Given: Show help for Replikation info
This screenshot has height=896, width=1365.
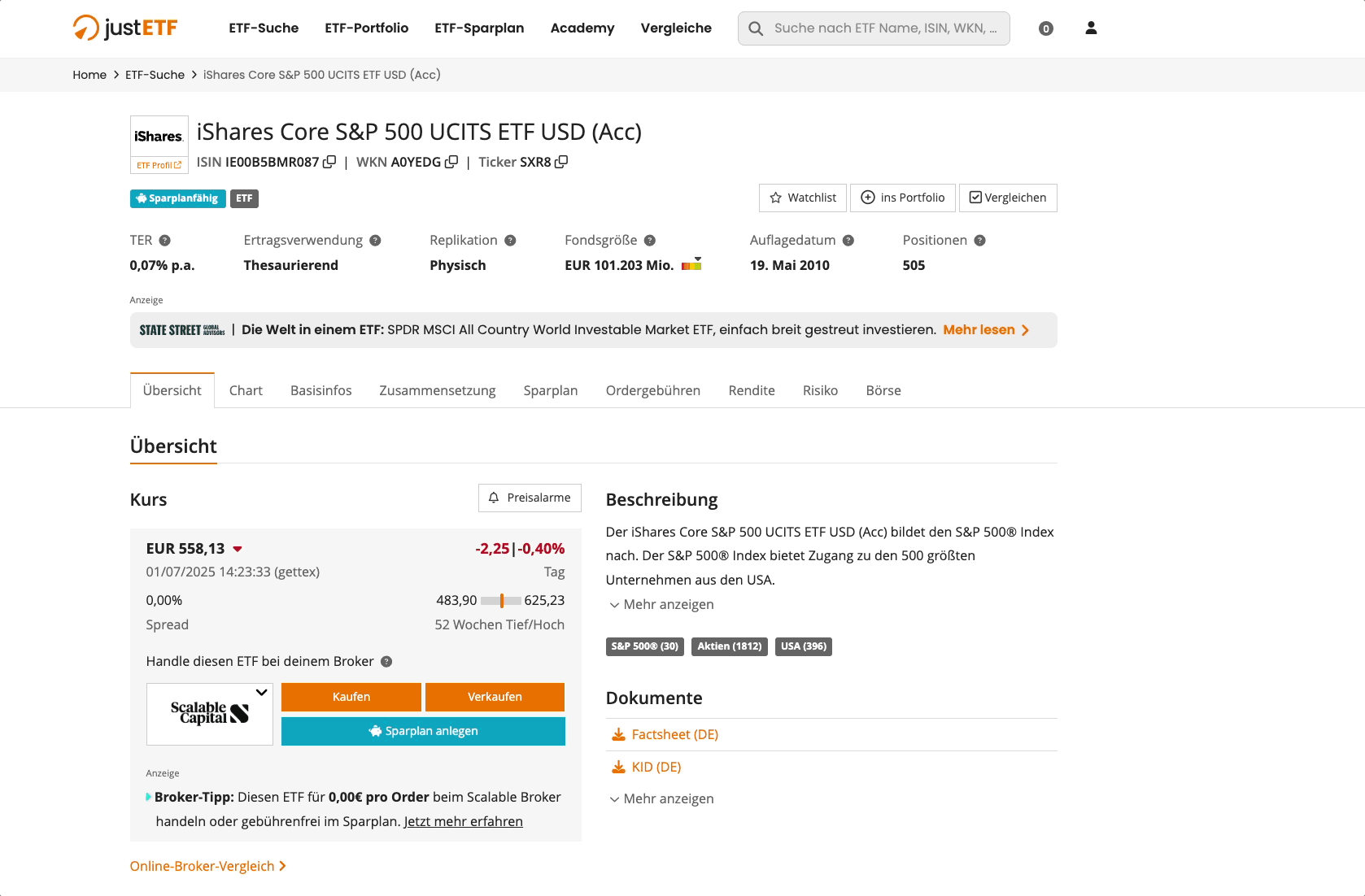Looking at the screenshot, I should click(510, 241).
